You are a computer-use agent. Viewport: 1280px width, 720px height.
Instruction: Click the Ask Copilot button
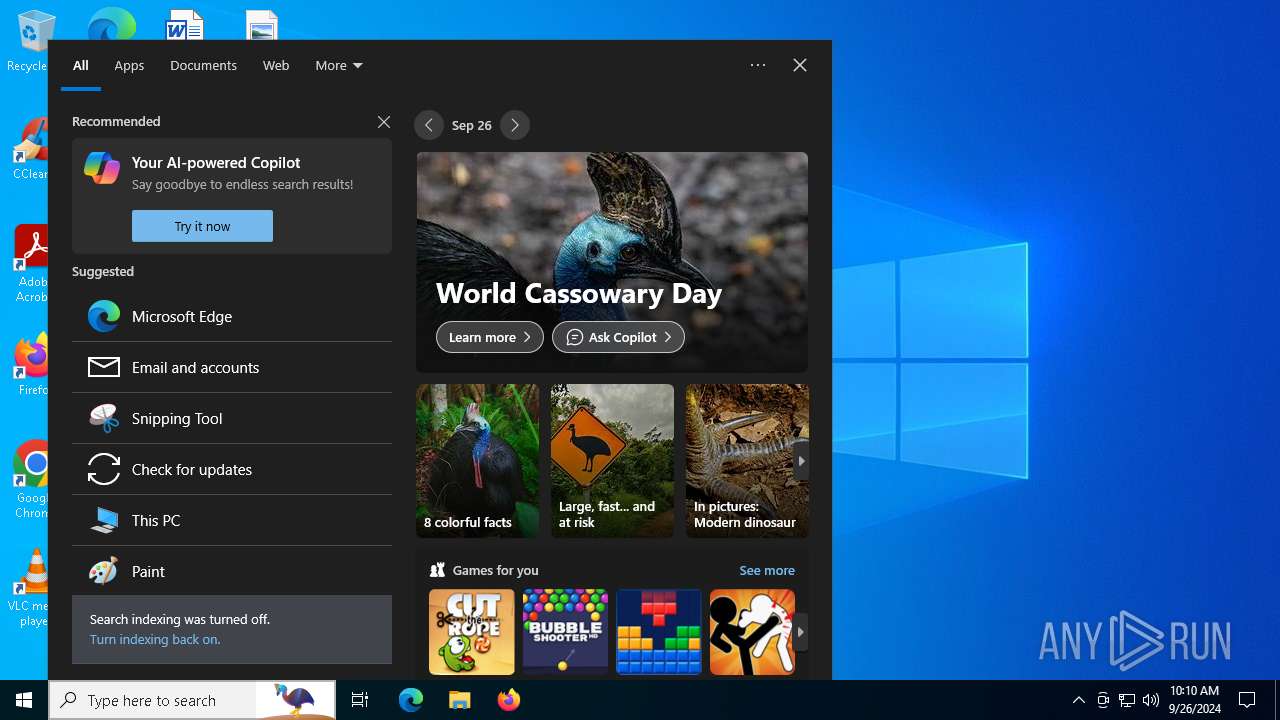618,337
